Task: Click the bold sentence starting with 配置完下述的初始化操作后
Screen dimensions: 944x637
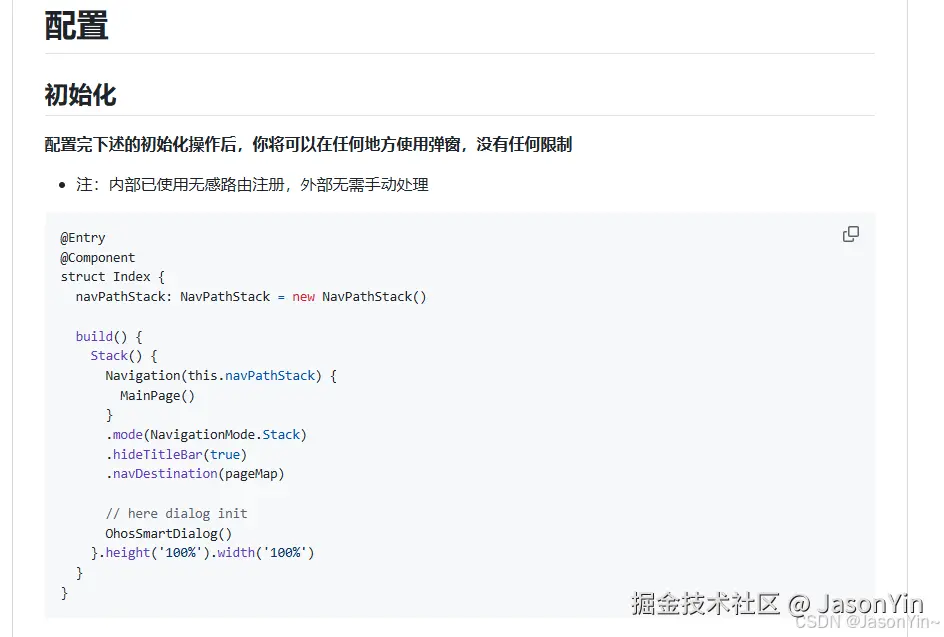Action: (308, 144)
